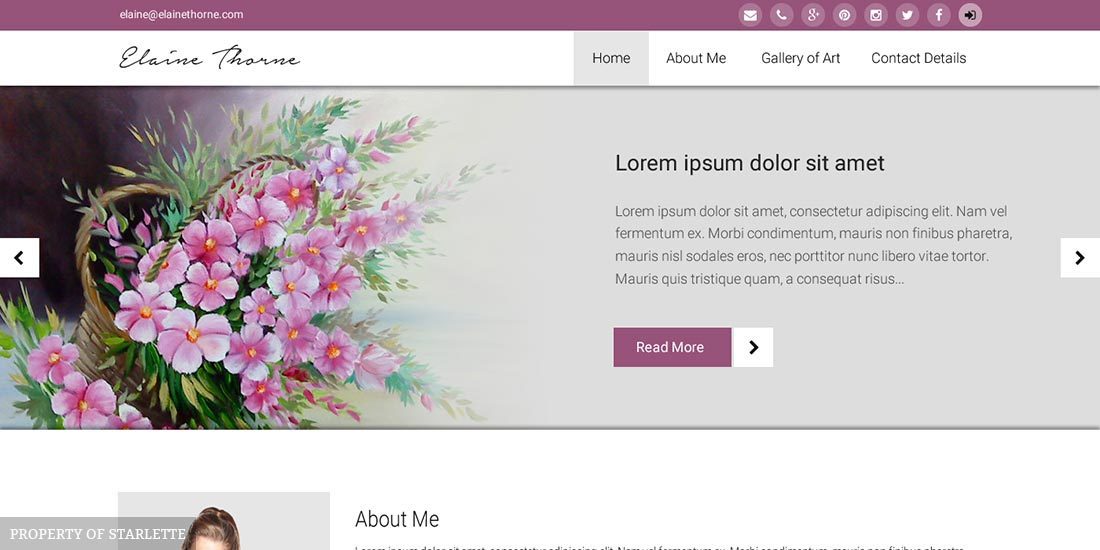This screenshot has height=550, width=1100.
Task: Open the Gallery of Art page
Action: 800,58
